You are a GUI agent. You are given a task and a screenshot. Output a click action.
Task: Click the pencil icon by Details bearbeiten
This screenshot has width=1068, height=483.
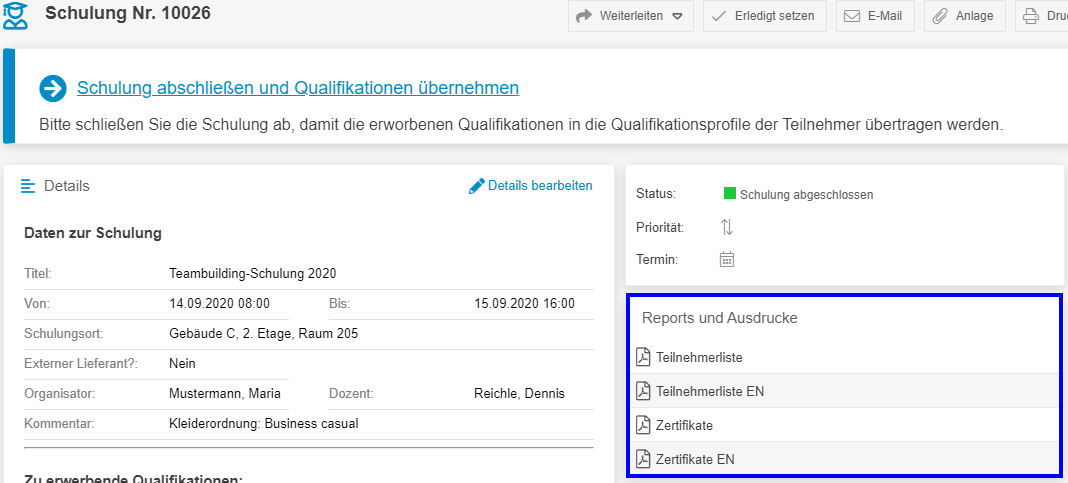[x=477, y=186]
